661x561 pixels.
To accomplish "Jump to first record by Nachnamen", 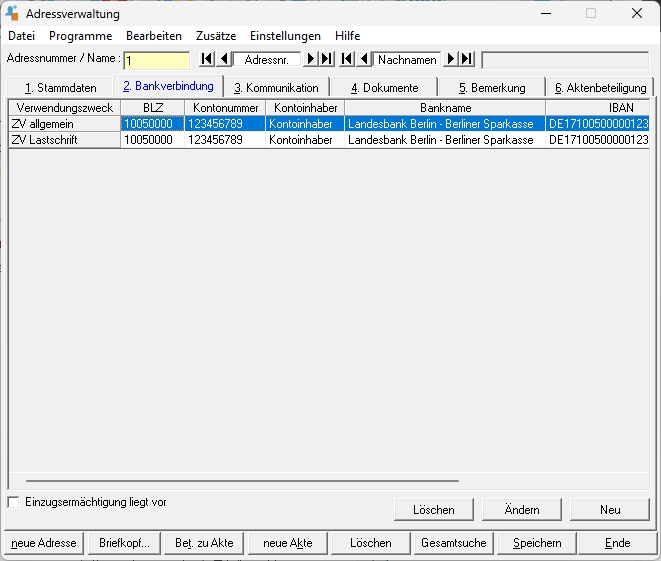I will point(347,60).
